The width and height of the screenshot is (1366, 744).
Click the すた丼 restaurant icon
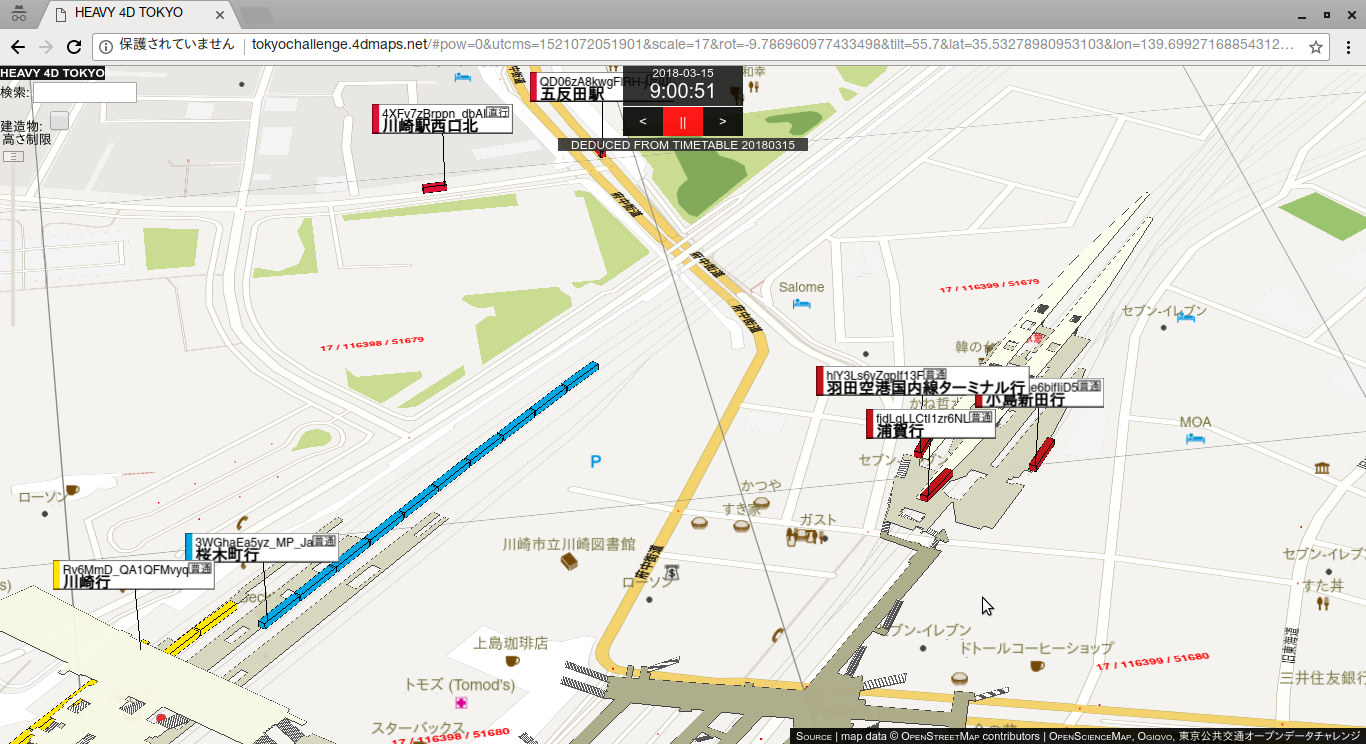(1323, 603)
